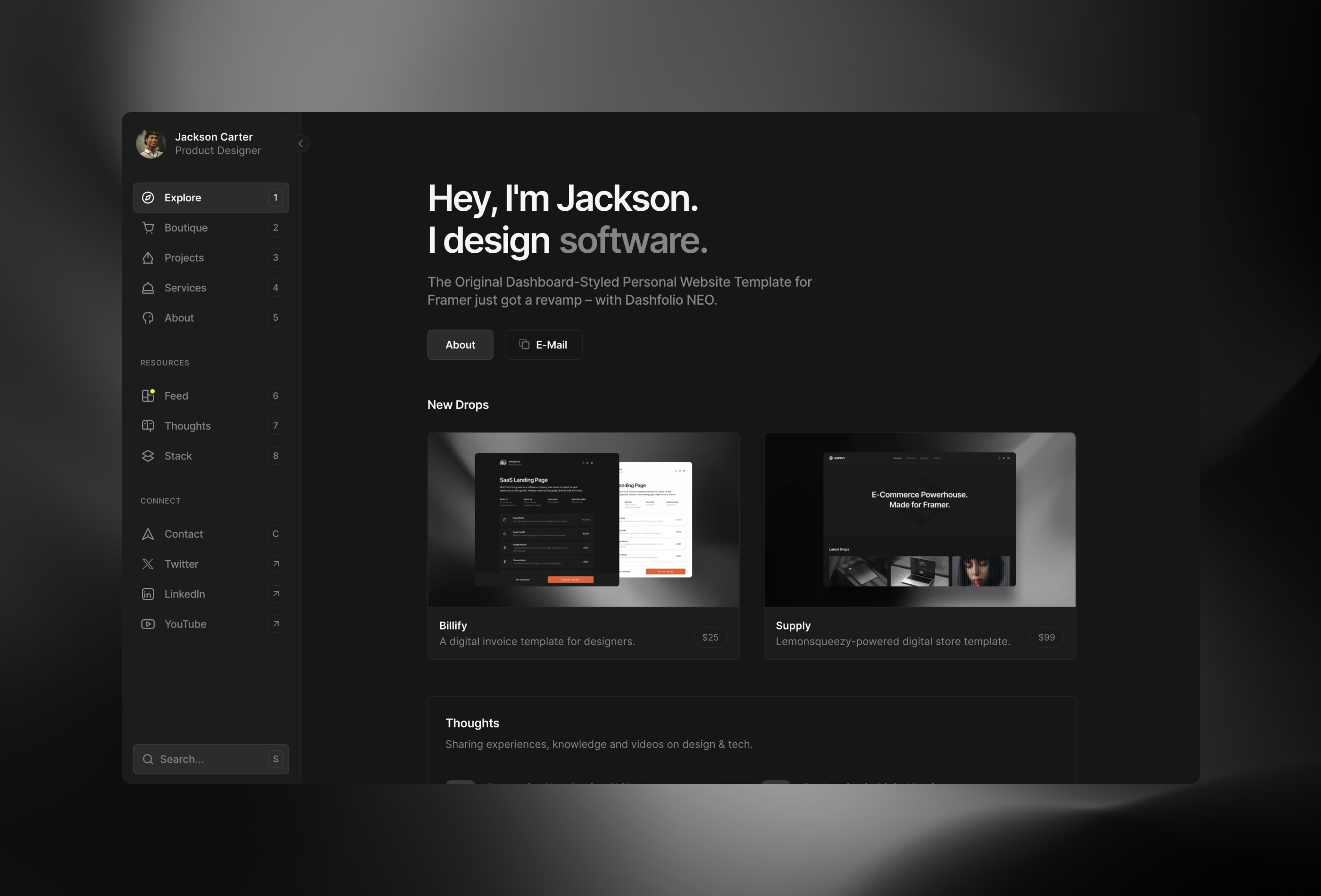Click the About button below the intro
The image size is (1321, 896).
point(460,344)
